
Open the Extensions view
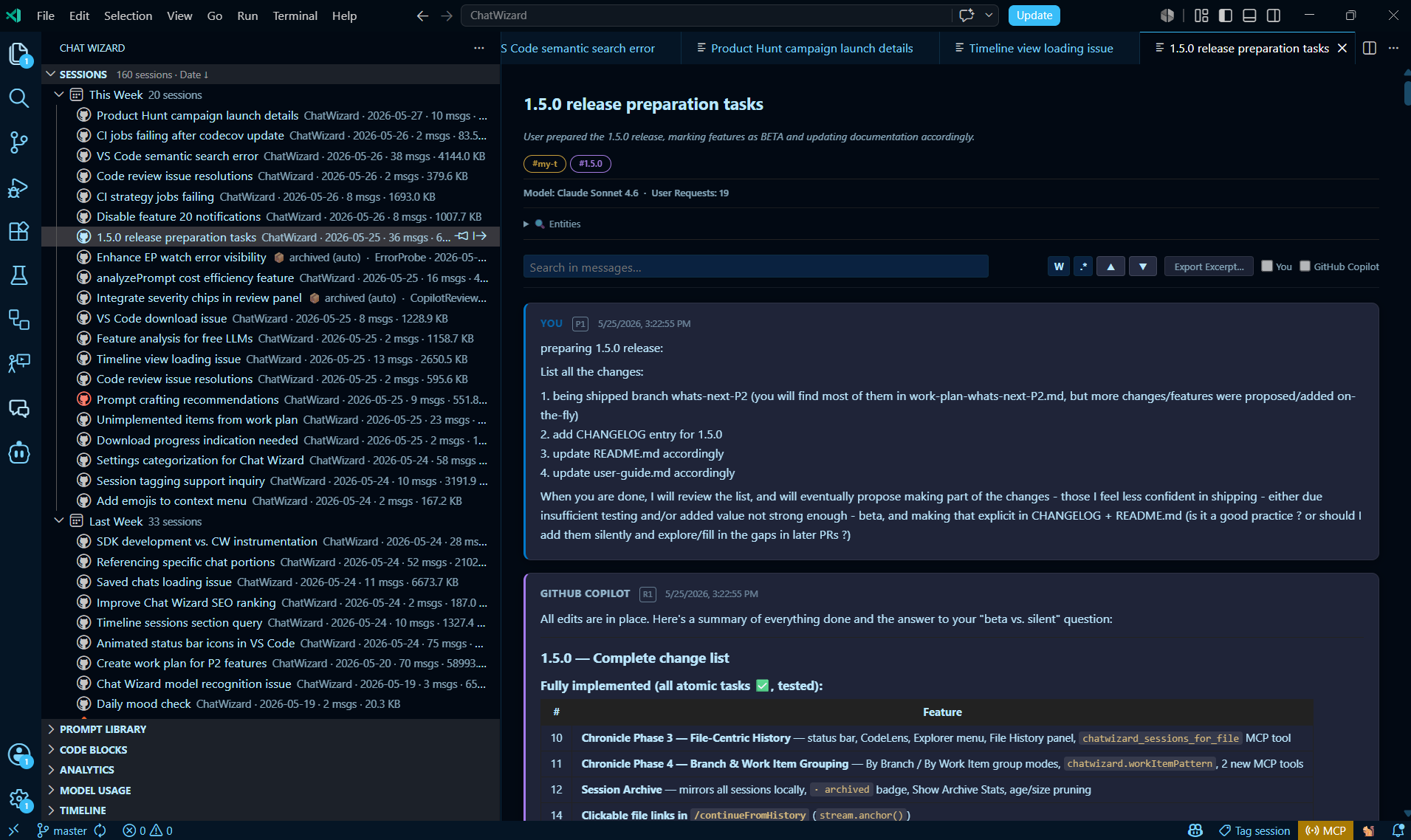19,231
